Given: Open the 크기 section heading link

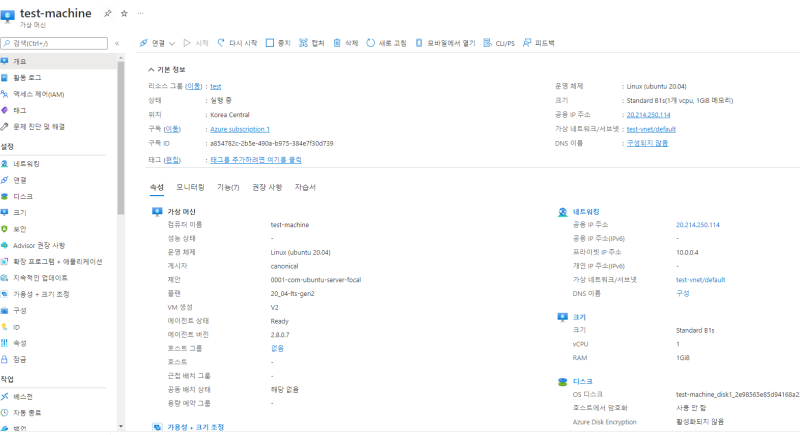Looking at the screenshot, I should (x=579, y=317).
